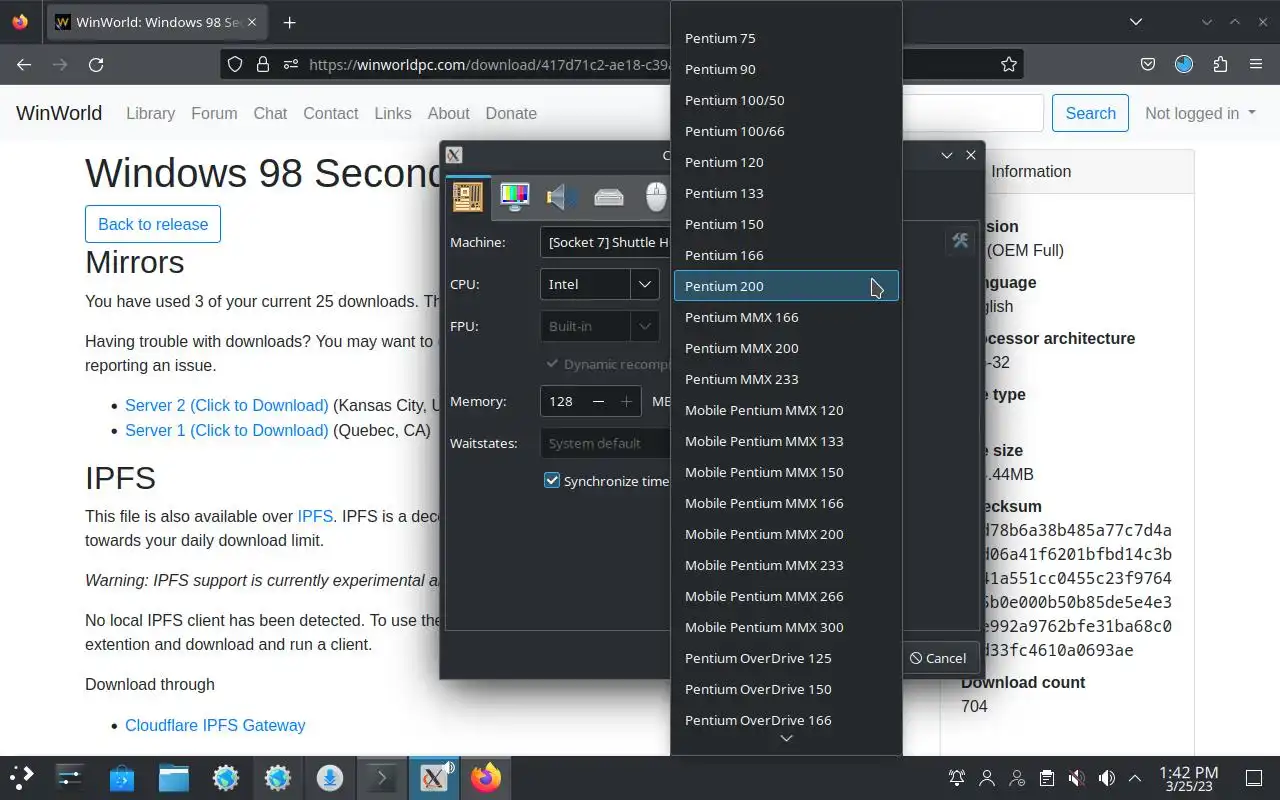Expand the Not logged in dropdown
Viewport: 1280px width, 800px height.
tap(1200, 113)
